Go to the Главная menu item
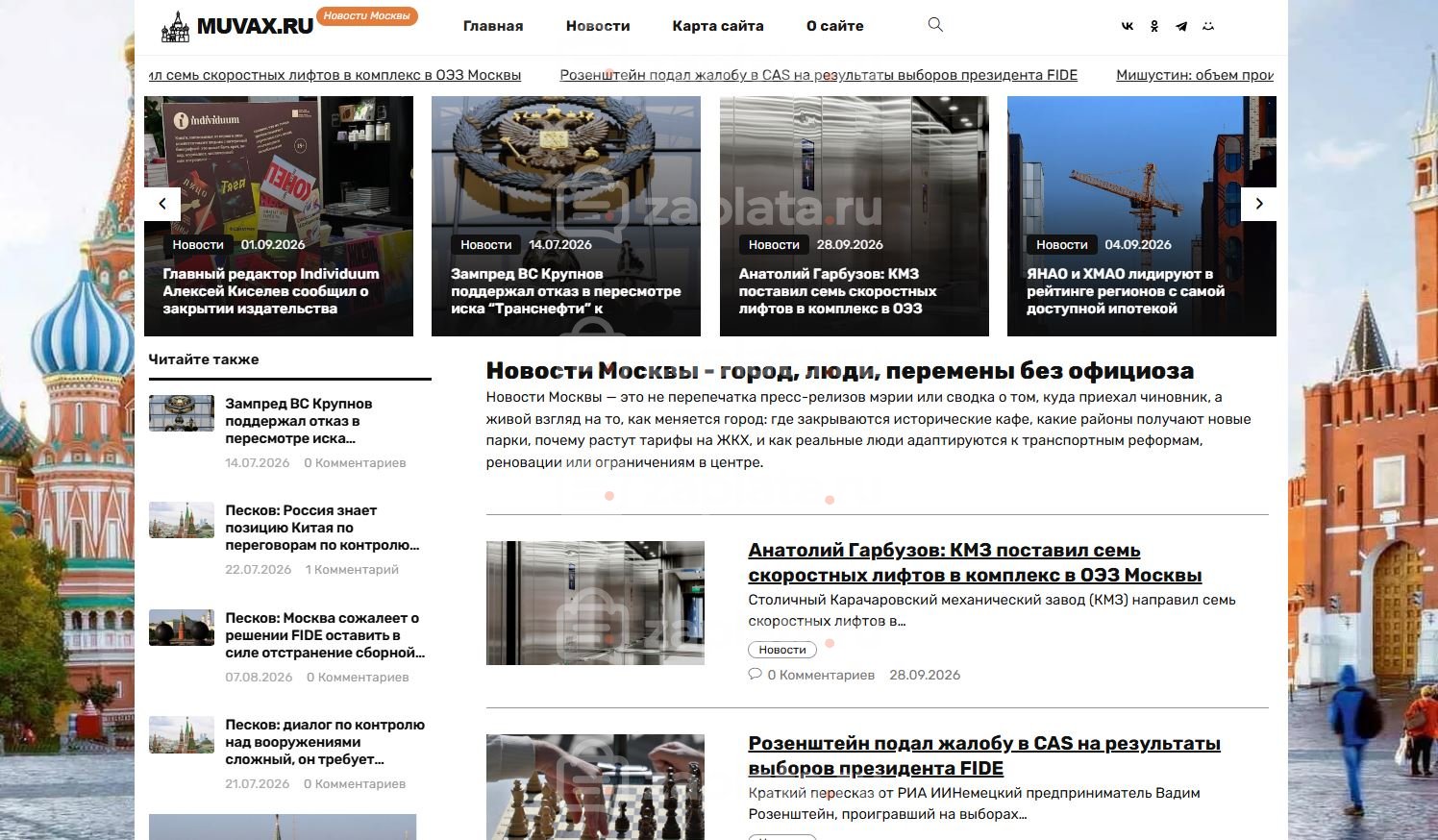 point(493,26)
